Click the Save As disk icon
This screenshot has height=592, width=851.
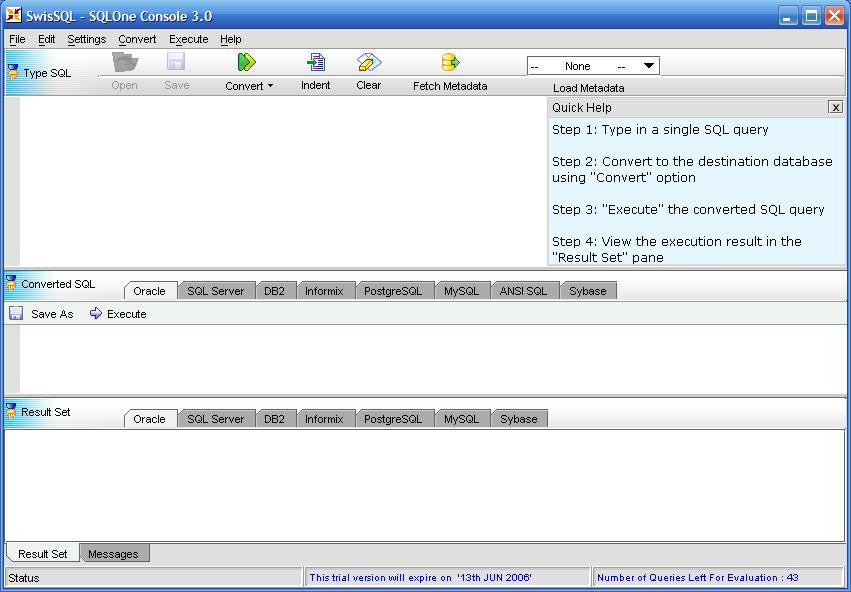(x=16, y=313)
